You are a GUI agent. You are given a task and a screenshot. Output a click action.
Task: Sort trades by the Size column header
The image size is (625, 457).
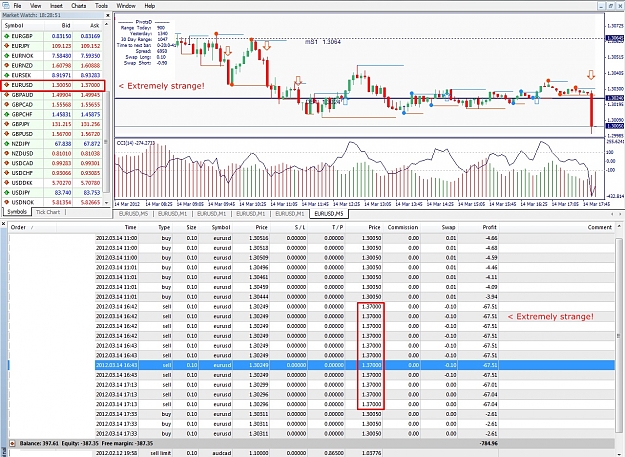[x=191, y=228]
